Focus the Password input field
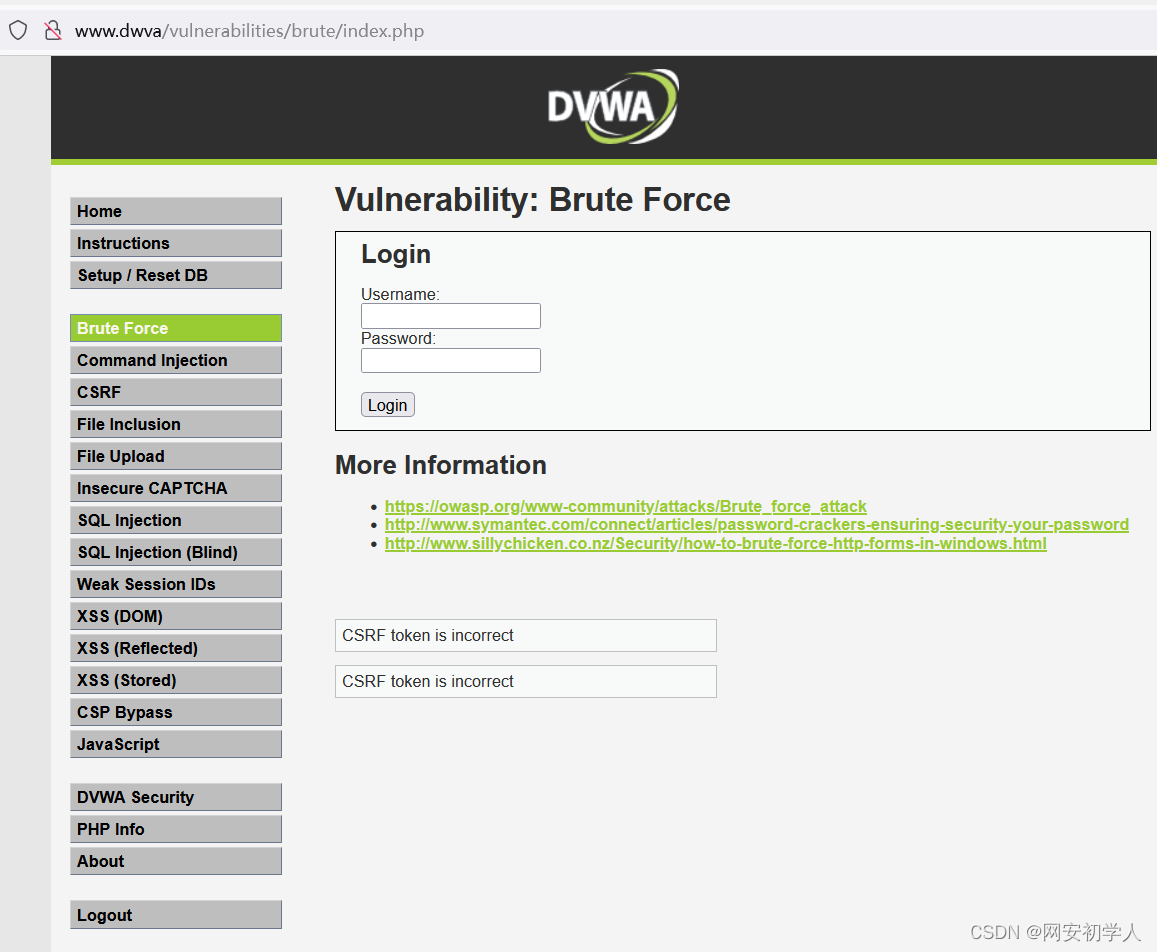 click(451, 360)
